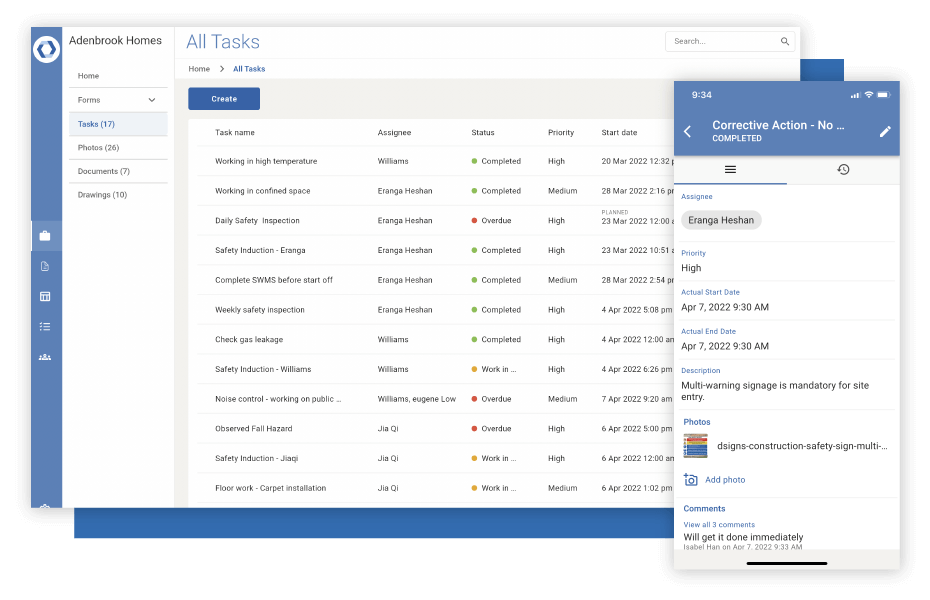
Task: Open the table view icon in blue sidebar
Action: 46,296
